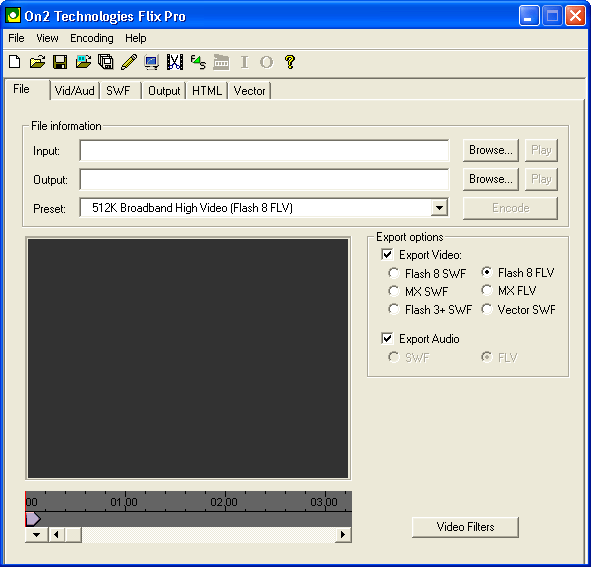Click the computer monitor icon in toolbar
Screen dimensions: 591x567
[152, 62]
